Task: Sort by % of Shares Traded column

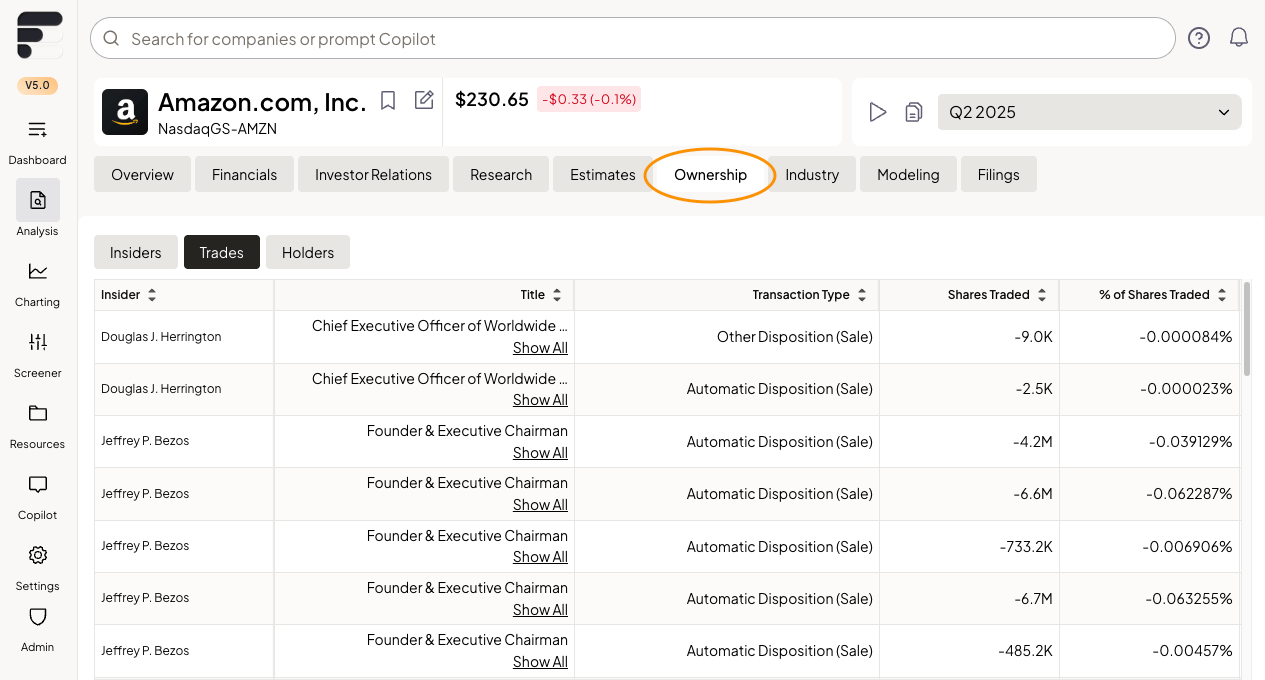Action: click(x=1222, y=295)
